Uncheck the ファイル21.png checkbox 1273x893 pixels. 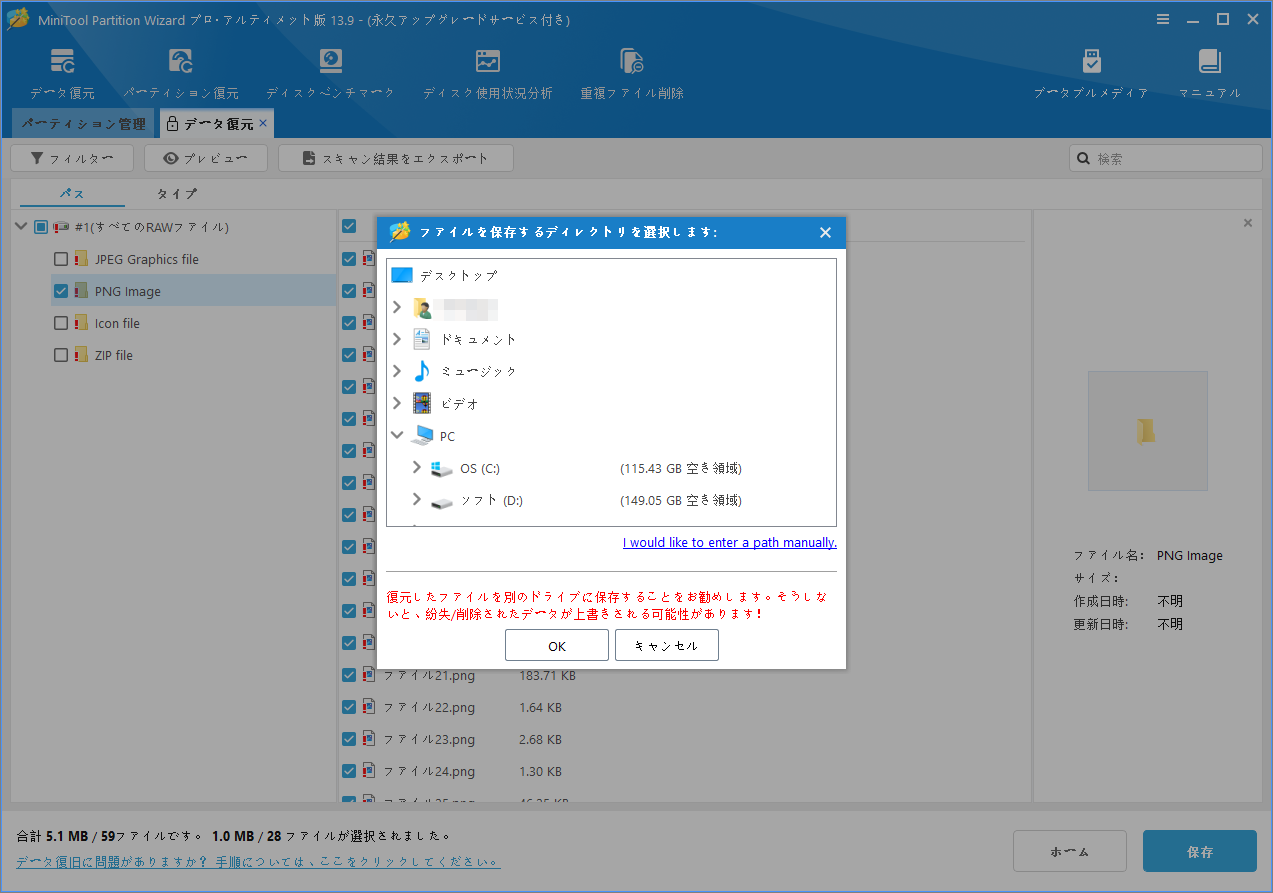coord(349,675)
